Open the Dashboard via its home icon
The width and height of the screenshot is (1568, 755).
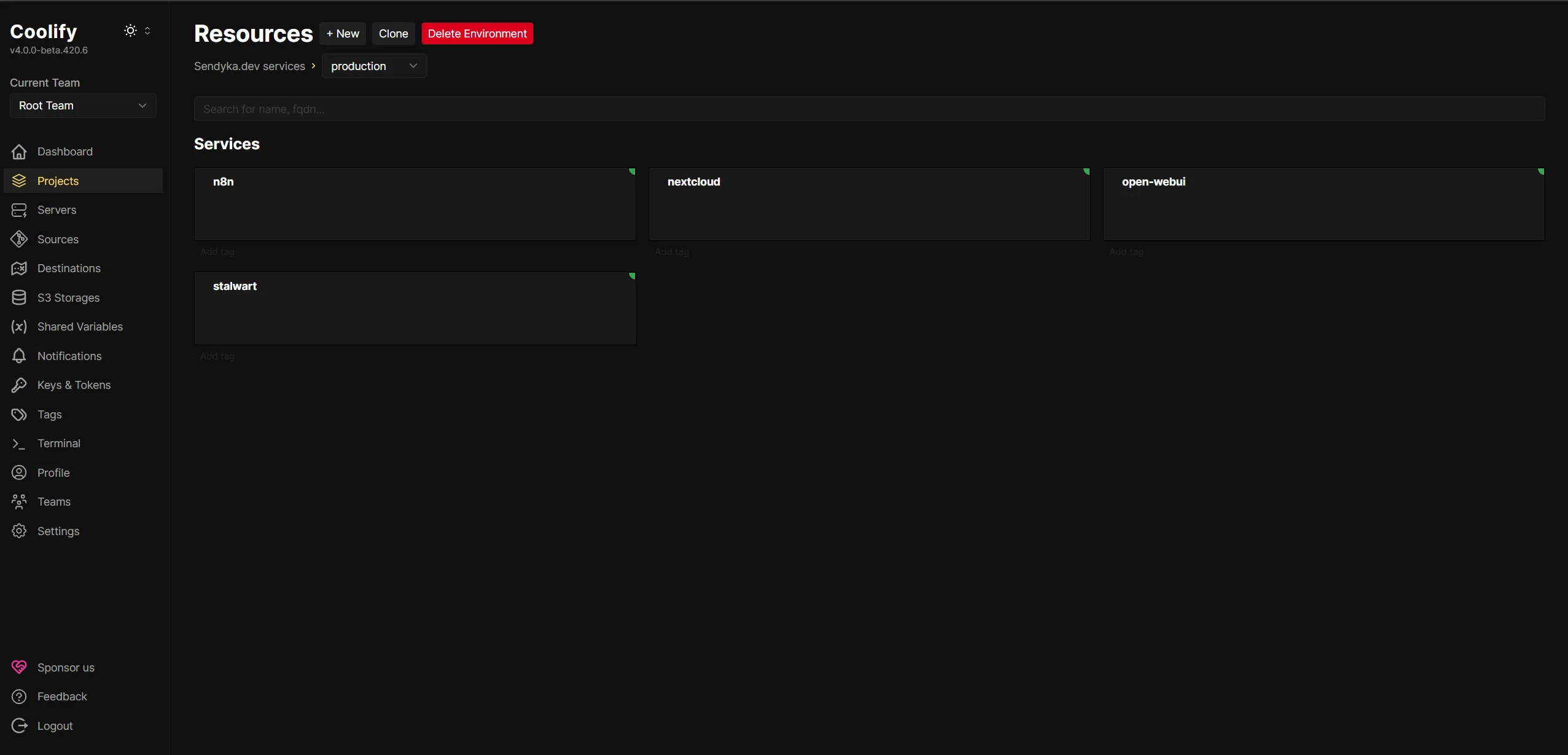click(19, 151)
